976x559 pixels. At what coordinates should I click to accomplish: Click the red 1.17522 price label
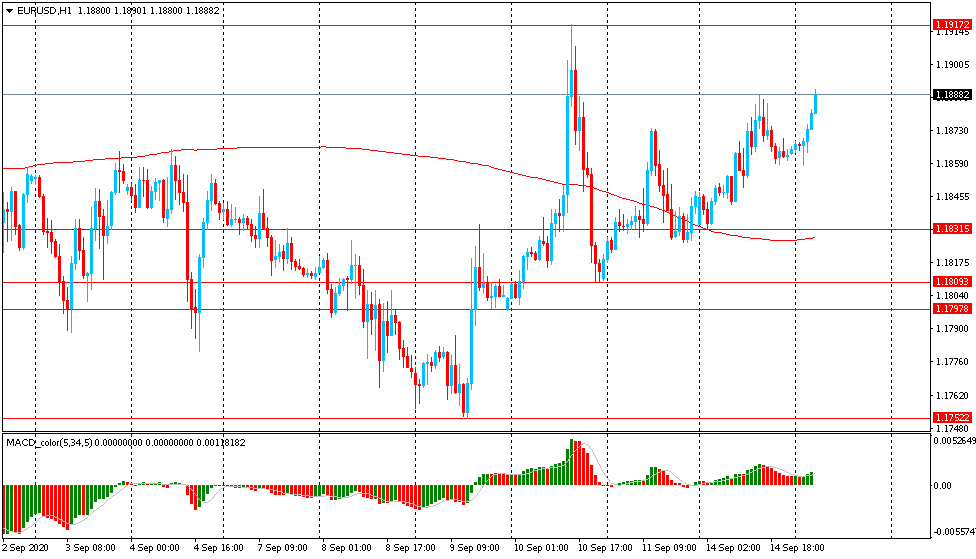pyautogui.click(x=951, y=417)
